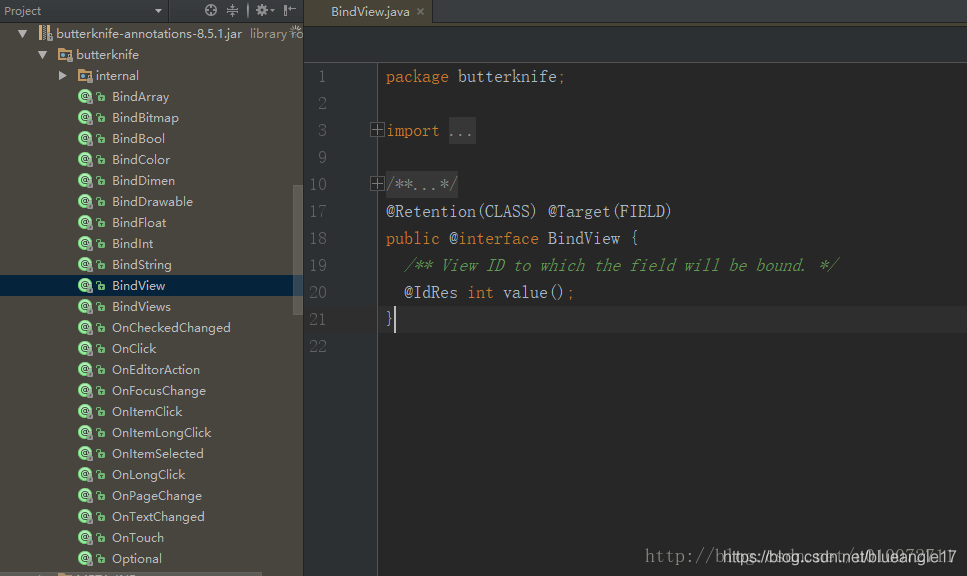Click the butterknife-annotations jar library icon

click(x=46, y=33)
